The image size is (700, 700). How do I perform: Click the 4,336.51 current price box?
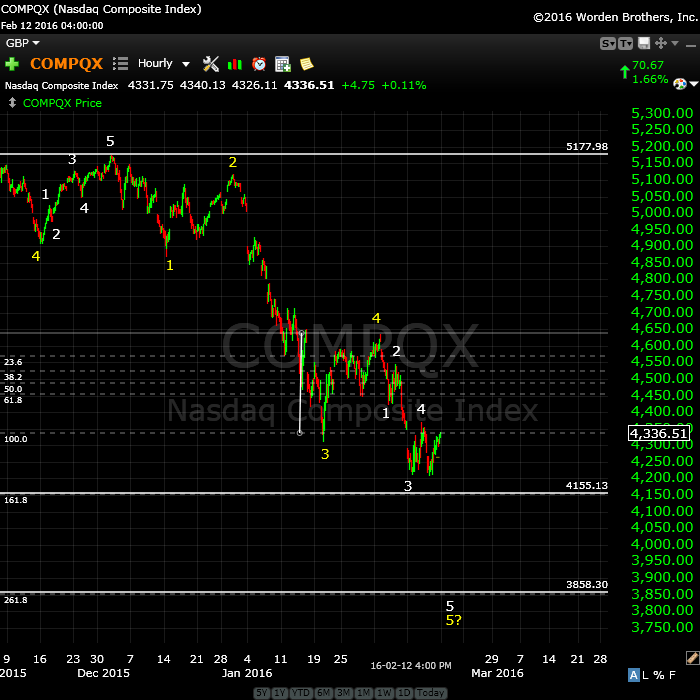[x=659, y=433]
